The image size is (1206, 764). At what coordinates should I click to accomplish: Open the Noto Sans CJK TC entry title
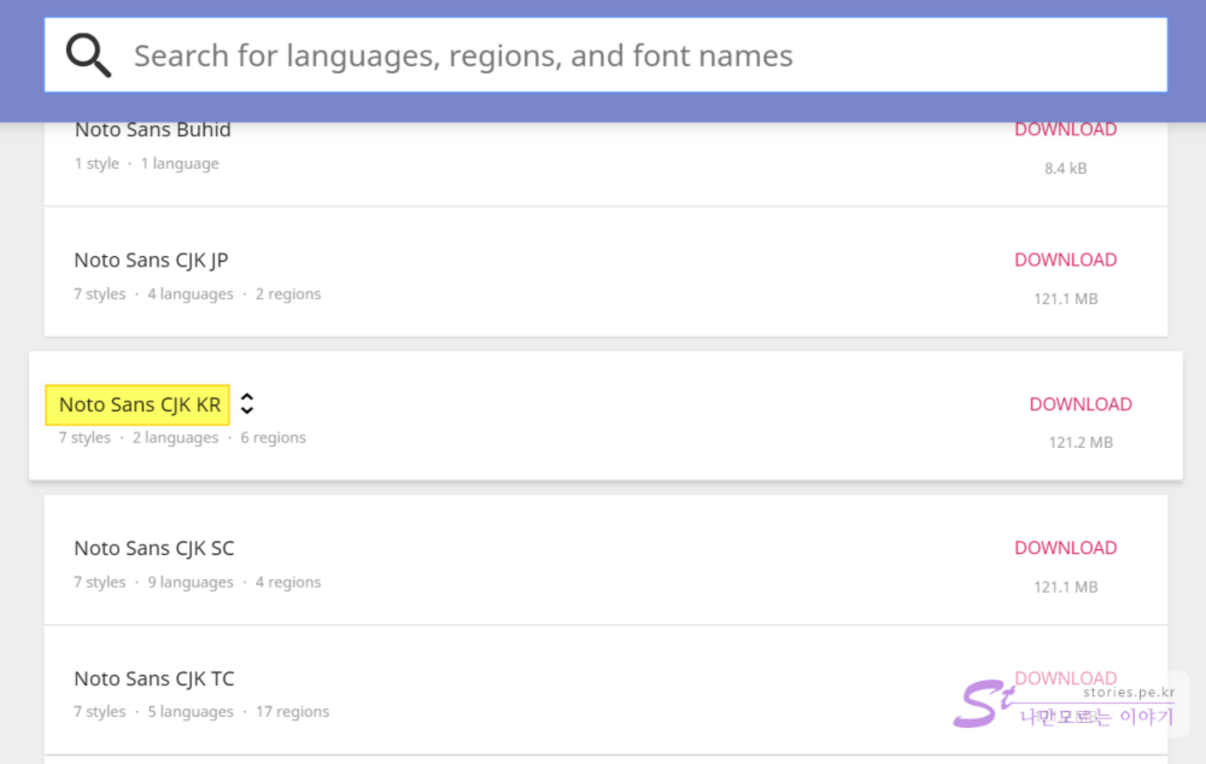[154, 679]
